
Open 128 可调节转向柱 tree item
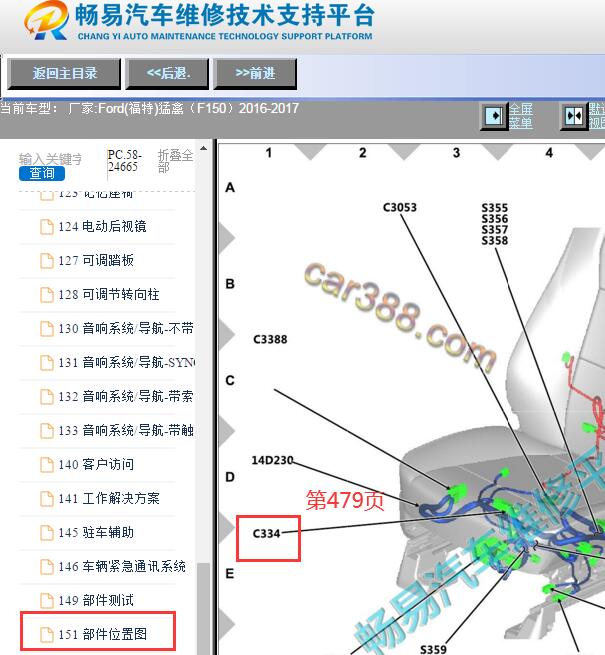(x=109, y=294)
